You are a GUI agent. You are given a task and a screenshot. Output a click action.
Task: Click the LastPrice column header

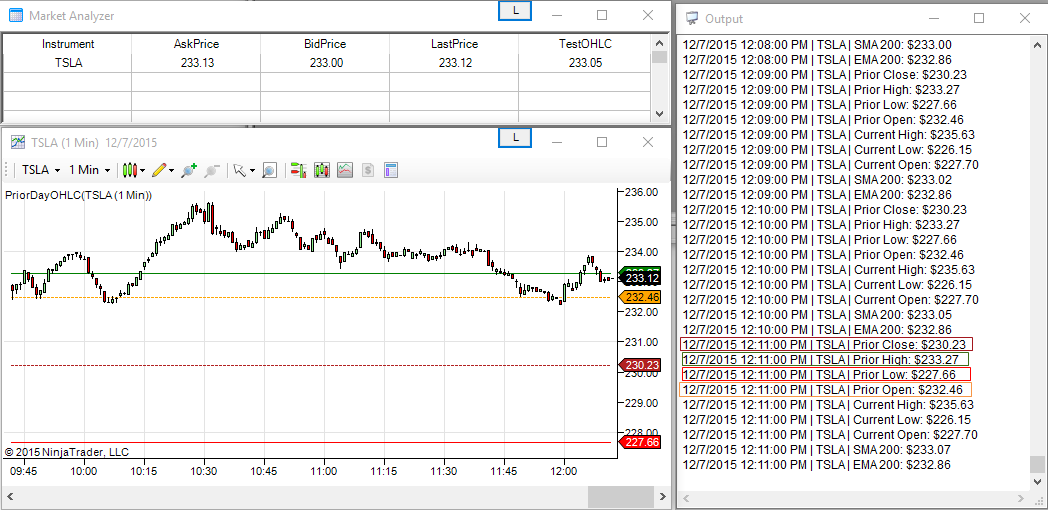(454, 44)
